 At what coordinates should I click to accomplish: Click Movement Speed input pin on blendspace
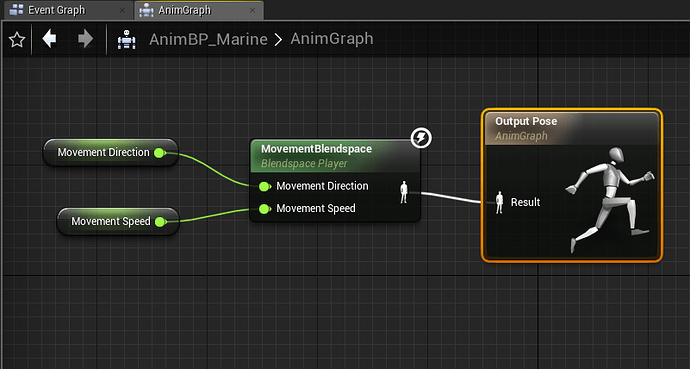[264, 209]
